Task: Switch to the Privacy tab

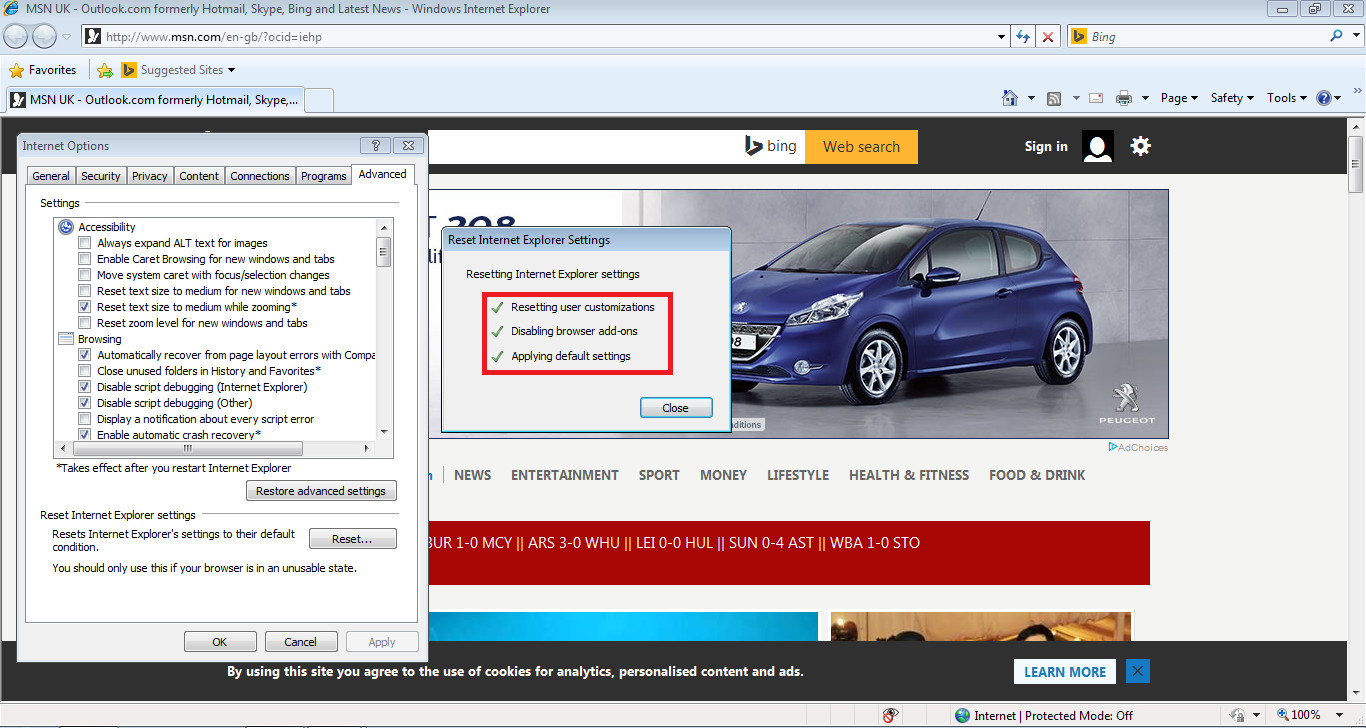Action: 150,176
